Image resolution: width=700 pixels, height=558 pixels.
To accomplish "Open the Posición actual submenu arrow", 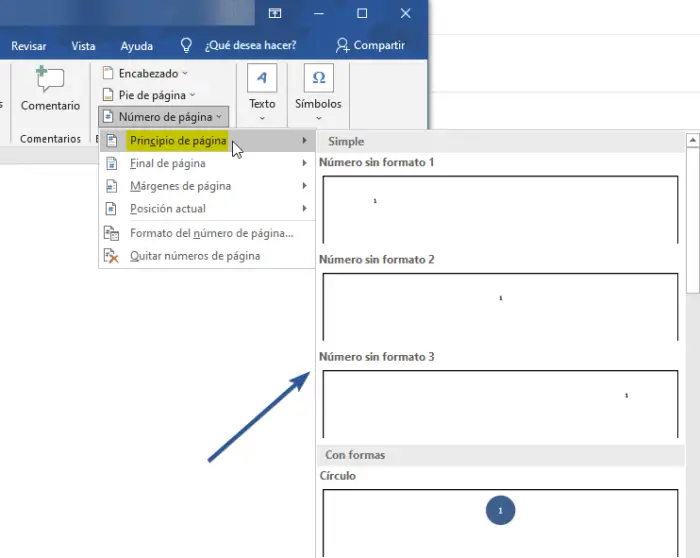I will (x=304, y=208).
